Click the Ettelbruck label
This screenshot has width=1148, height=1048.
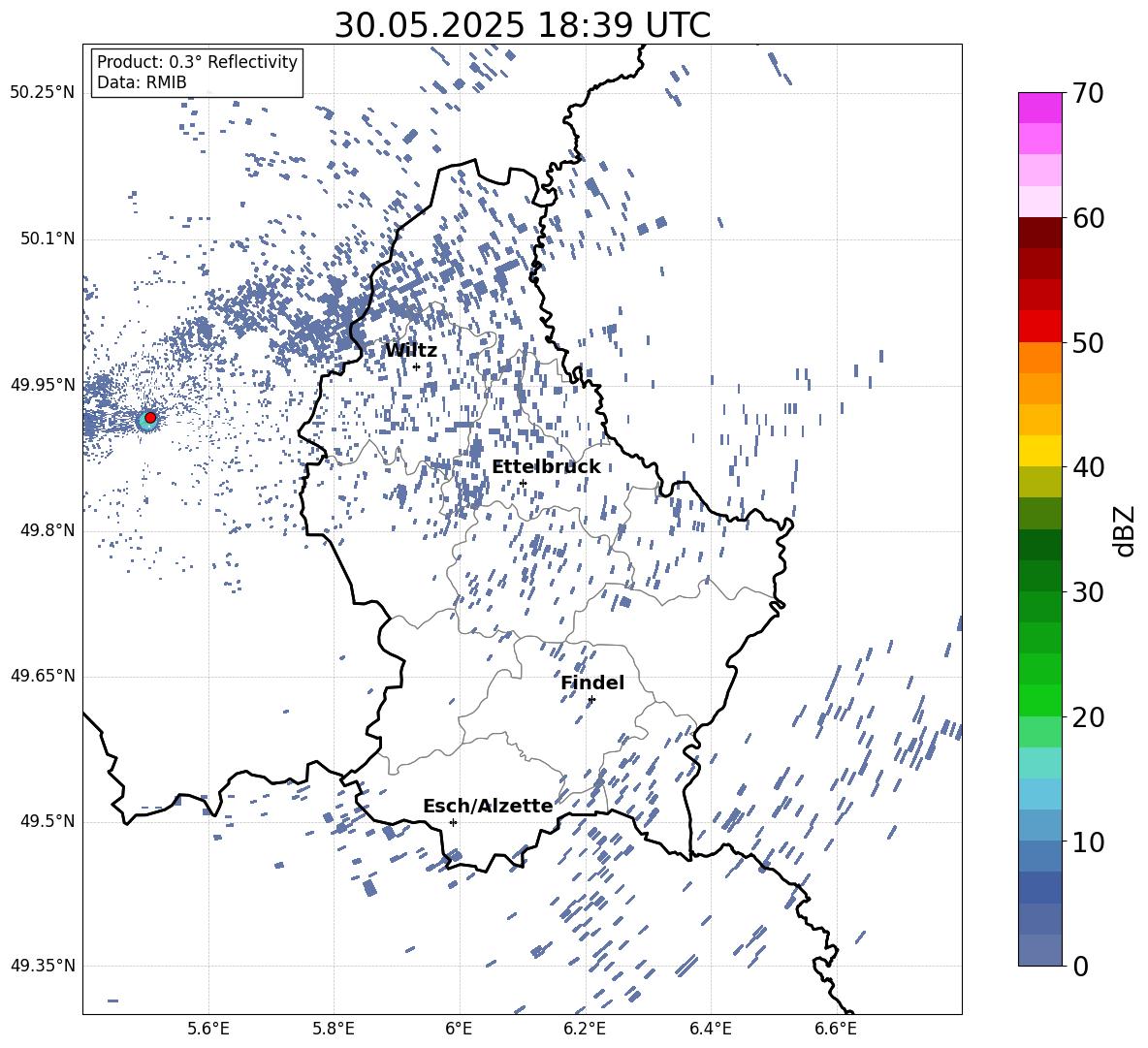[546, 467]
